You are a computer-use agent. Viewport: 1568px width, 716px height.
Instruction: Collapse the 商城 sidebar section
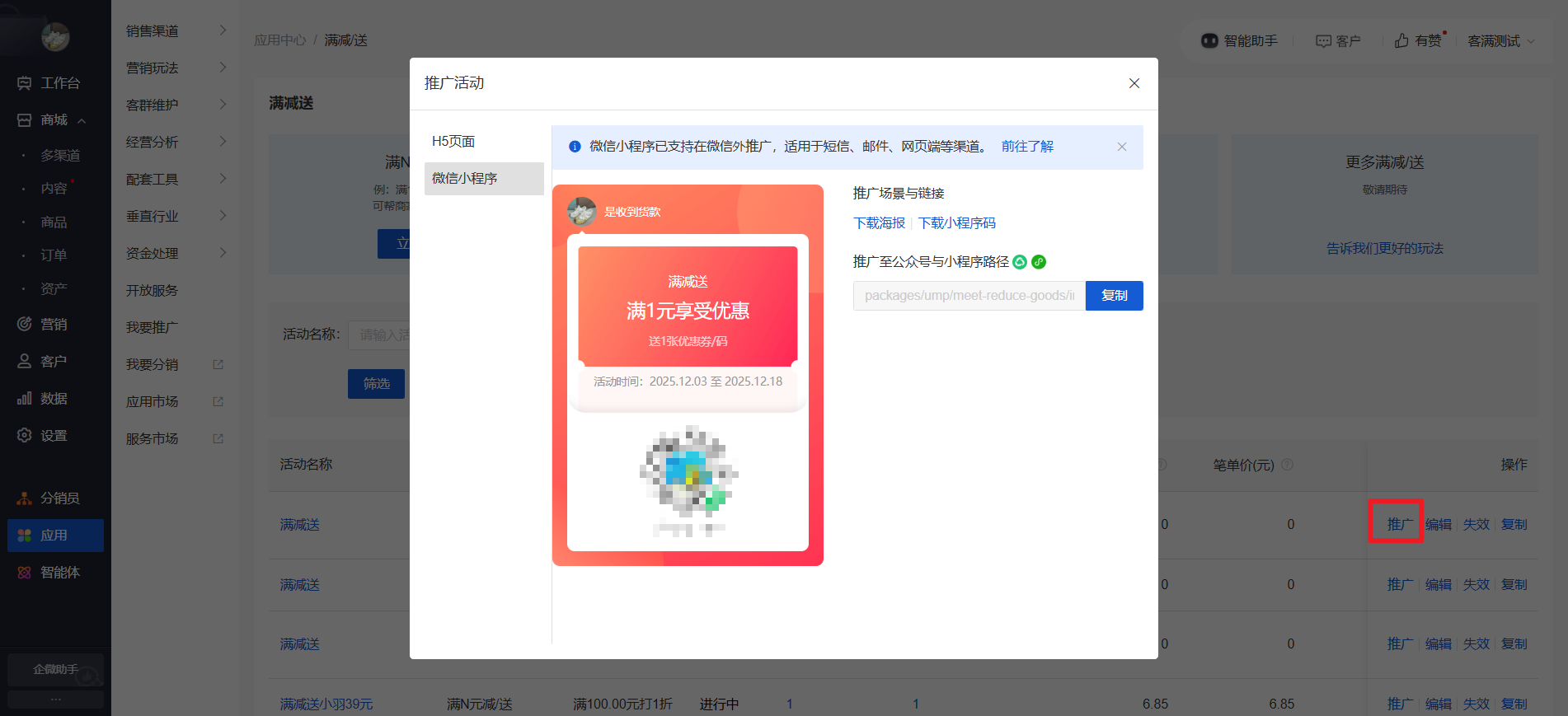(82, 121)
